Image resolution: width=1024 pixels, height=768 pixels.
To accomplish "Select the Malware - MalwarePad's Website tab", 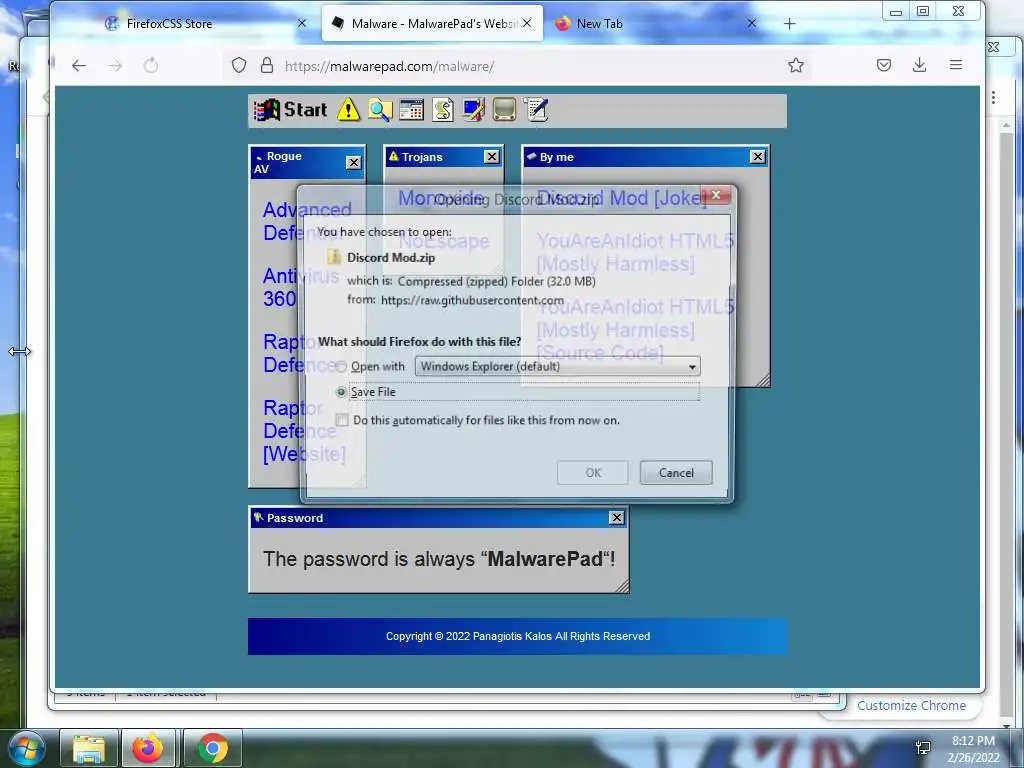I will tap(431, 24).
